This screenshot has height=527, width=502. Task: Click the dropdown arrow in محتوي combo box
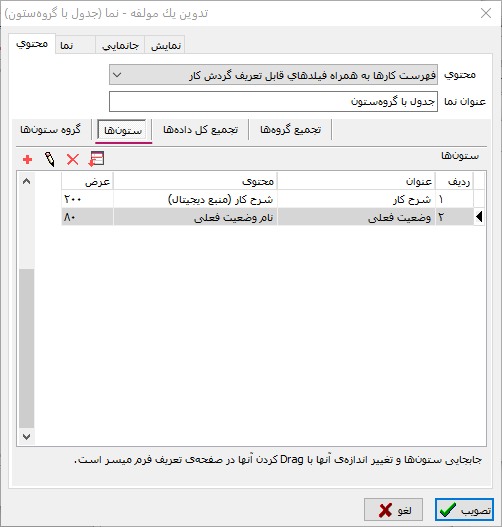(117, 75)
